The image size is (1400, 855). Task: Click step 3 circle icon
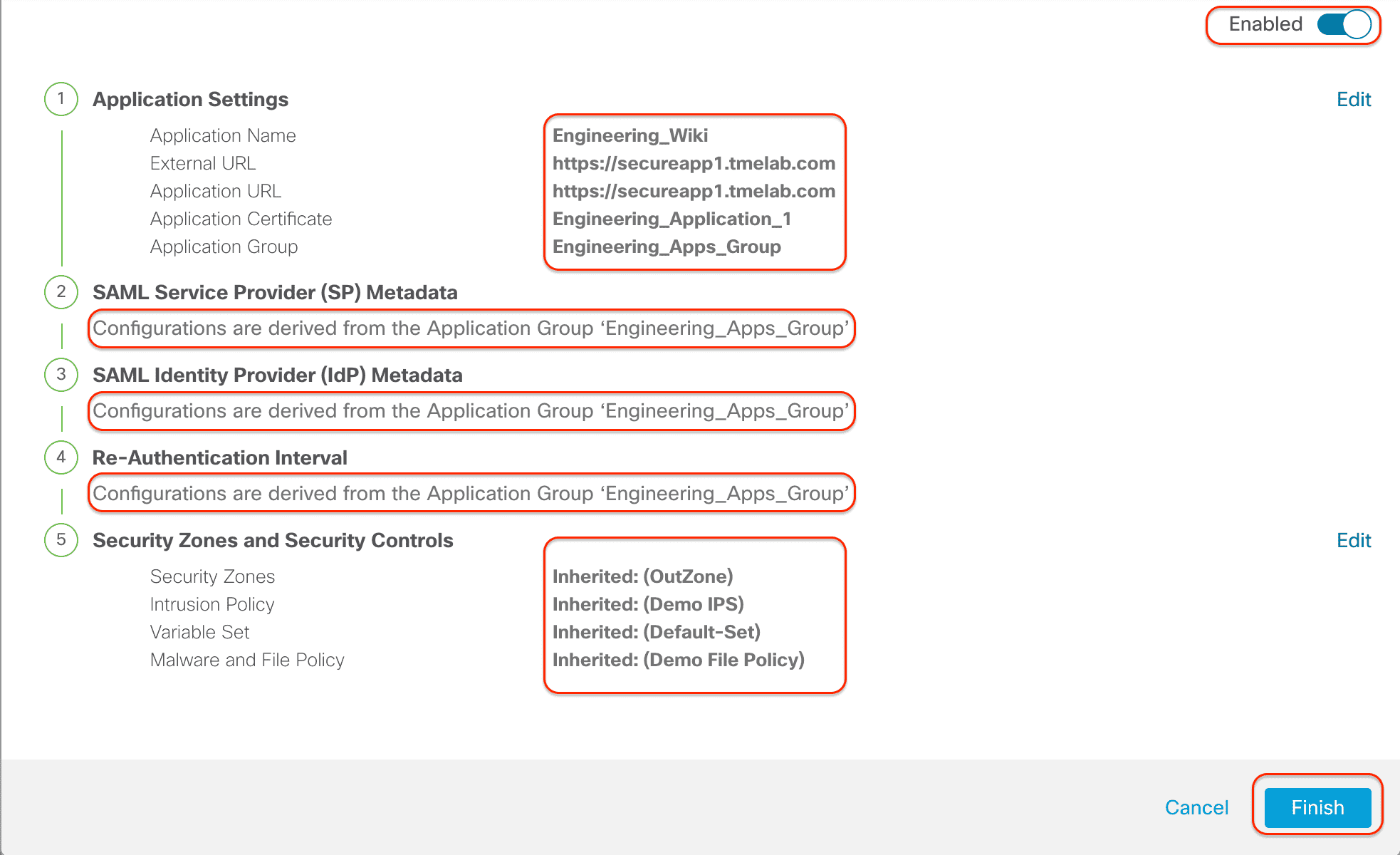61,374
